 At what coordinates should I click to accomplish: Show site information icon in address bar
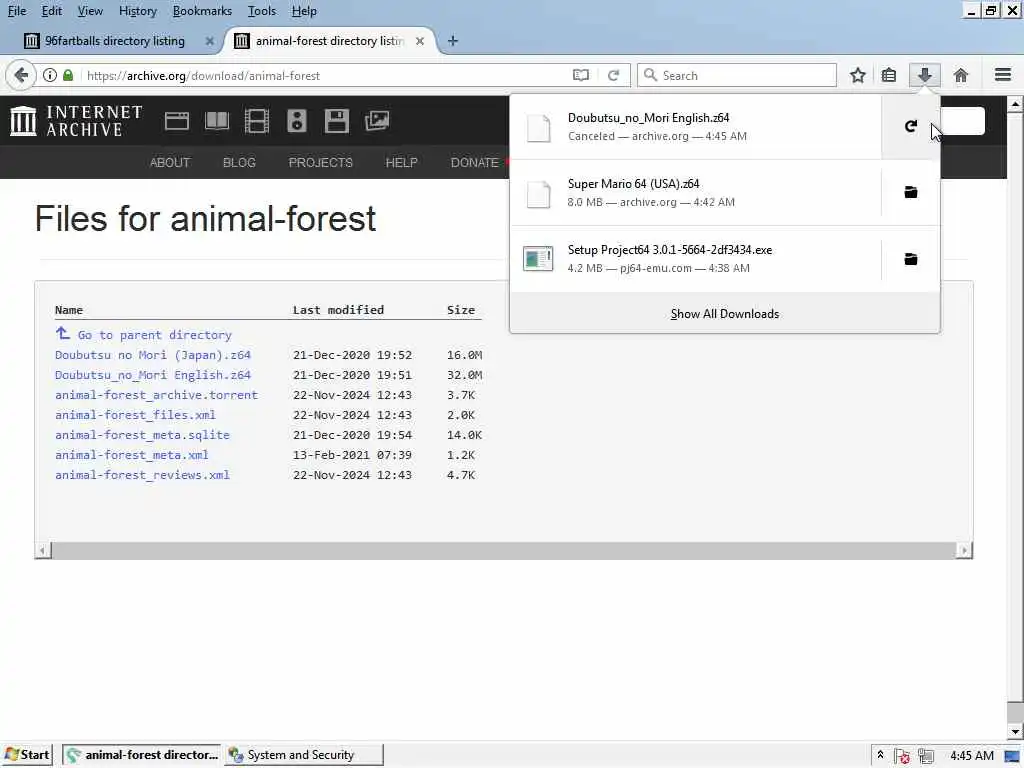pos(50,75)
